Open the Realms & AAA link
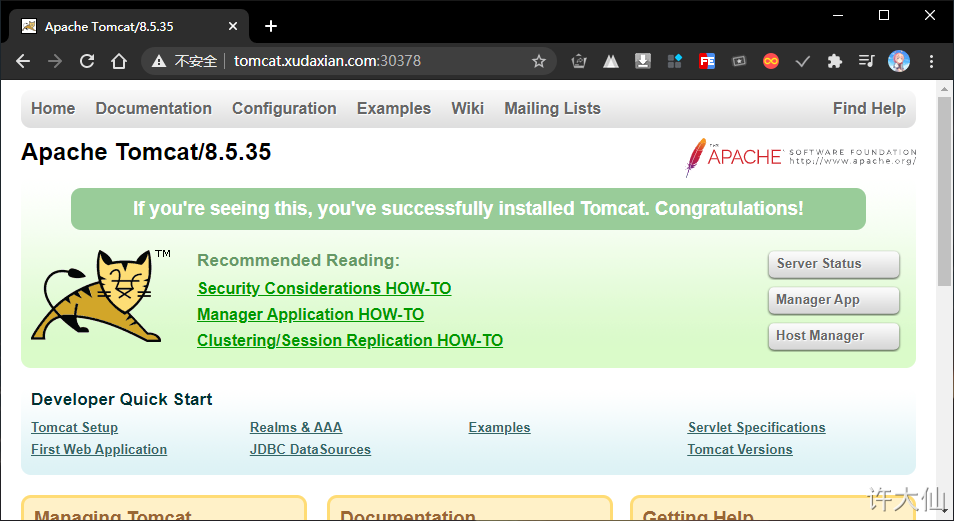 pos(296,427)
